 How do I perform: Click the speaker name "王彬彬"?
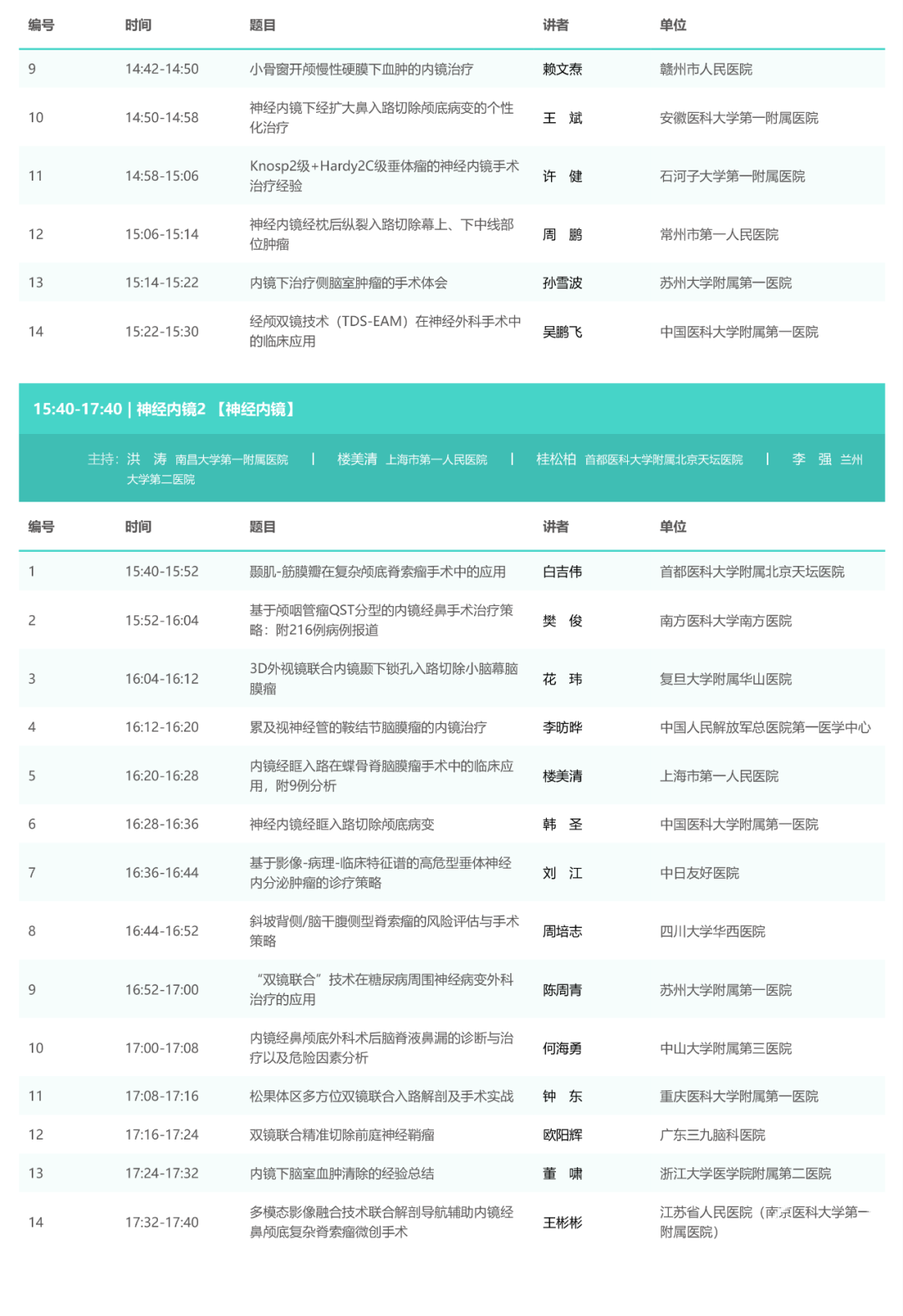(x=563, y=1223)
